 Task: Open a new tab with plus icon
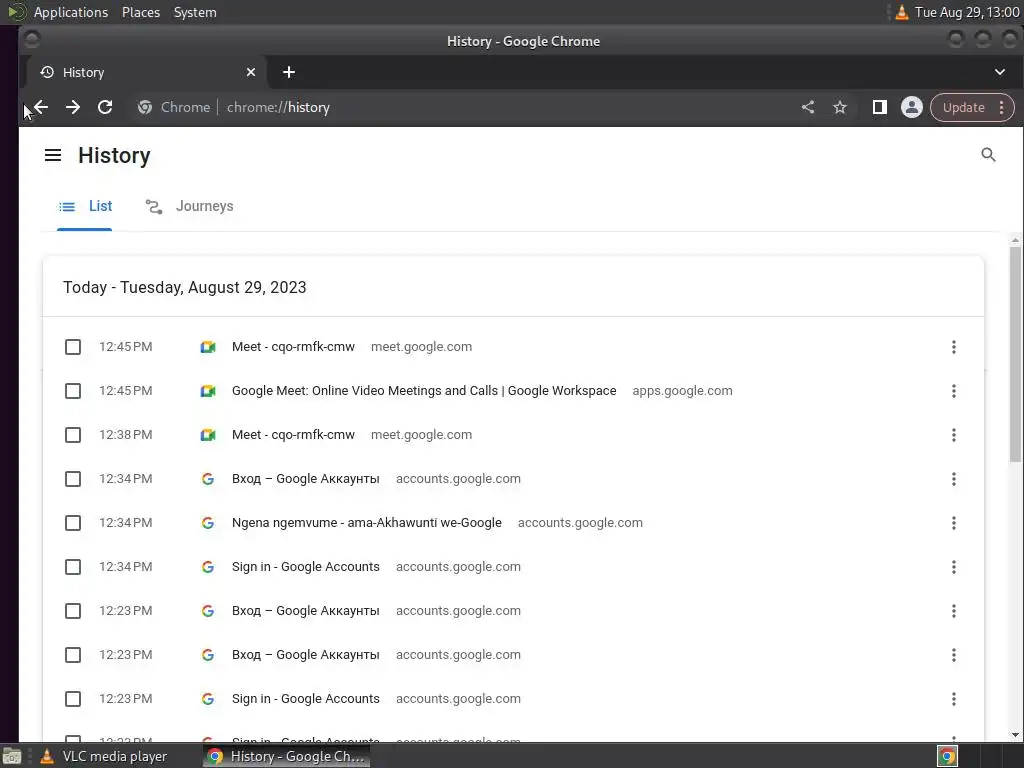pos(289,72)
